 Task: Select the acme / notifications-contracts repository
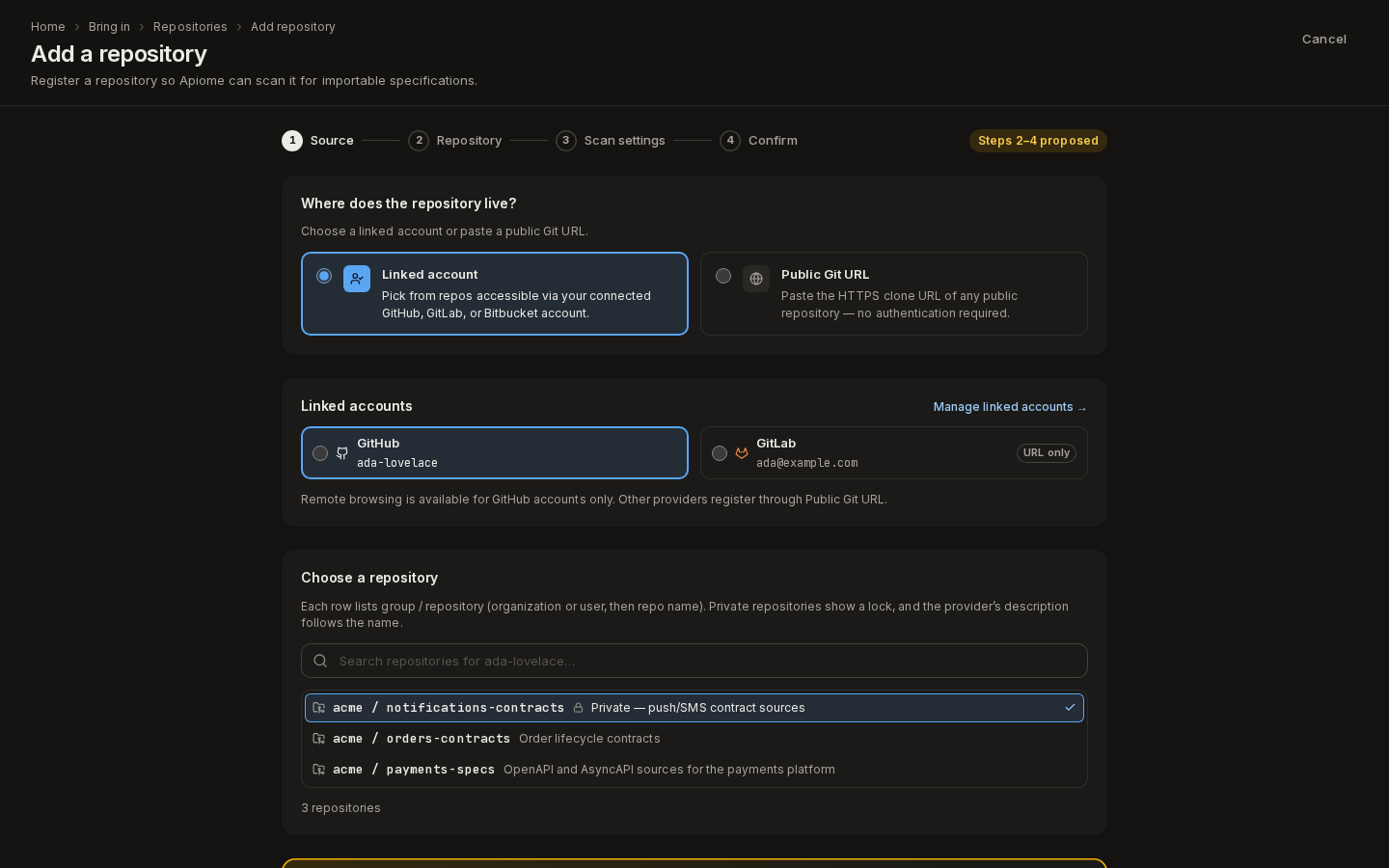[x=694, y=708]
